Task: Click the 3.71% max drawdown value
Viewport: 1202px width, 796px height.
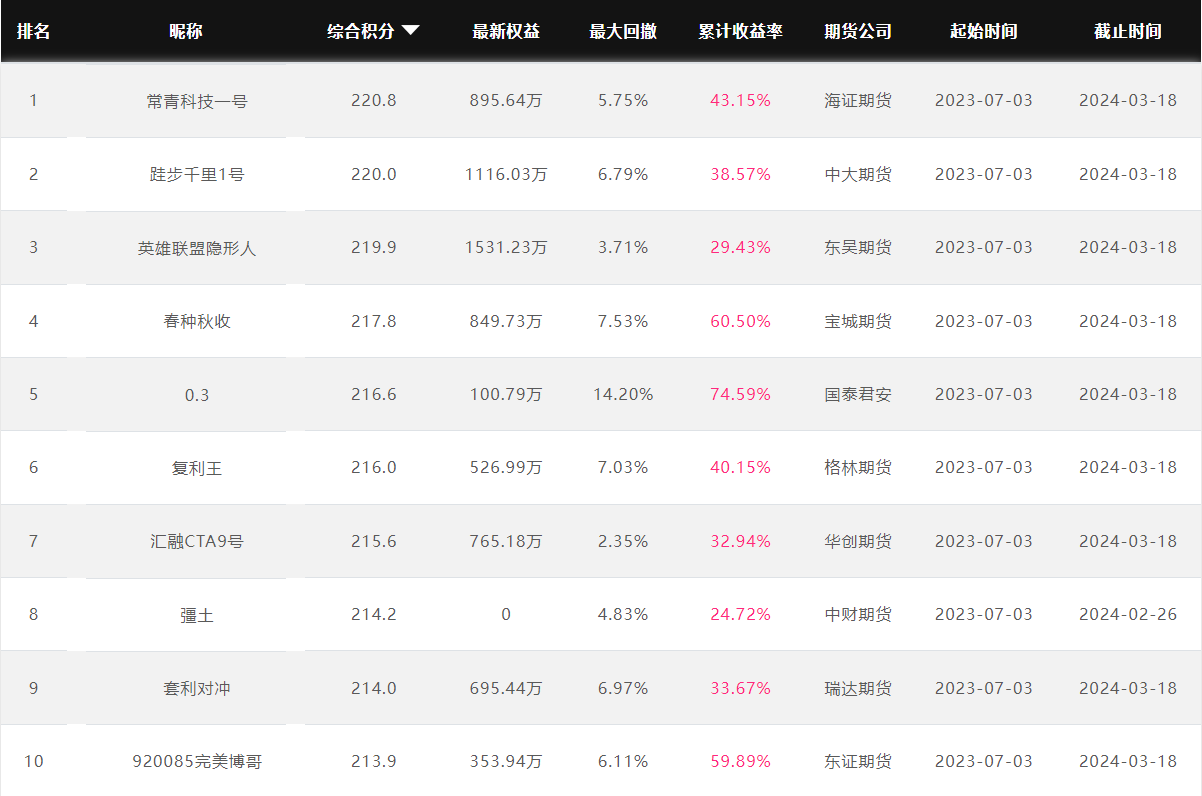Action: (623, 247)
